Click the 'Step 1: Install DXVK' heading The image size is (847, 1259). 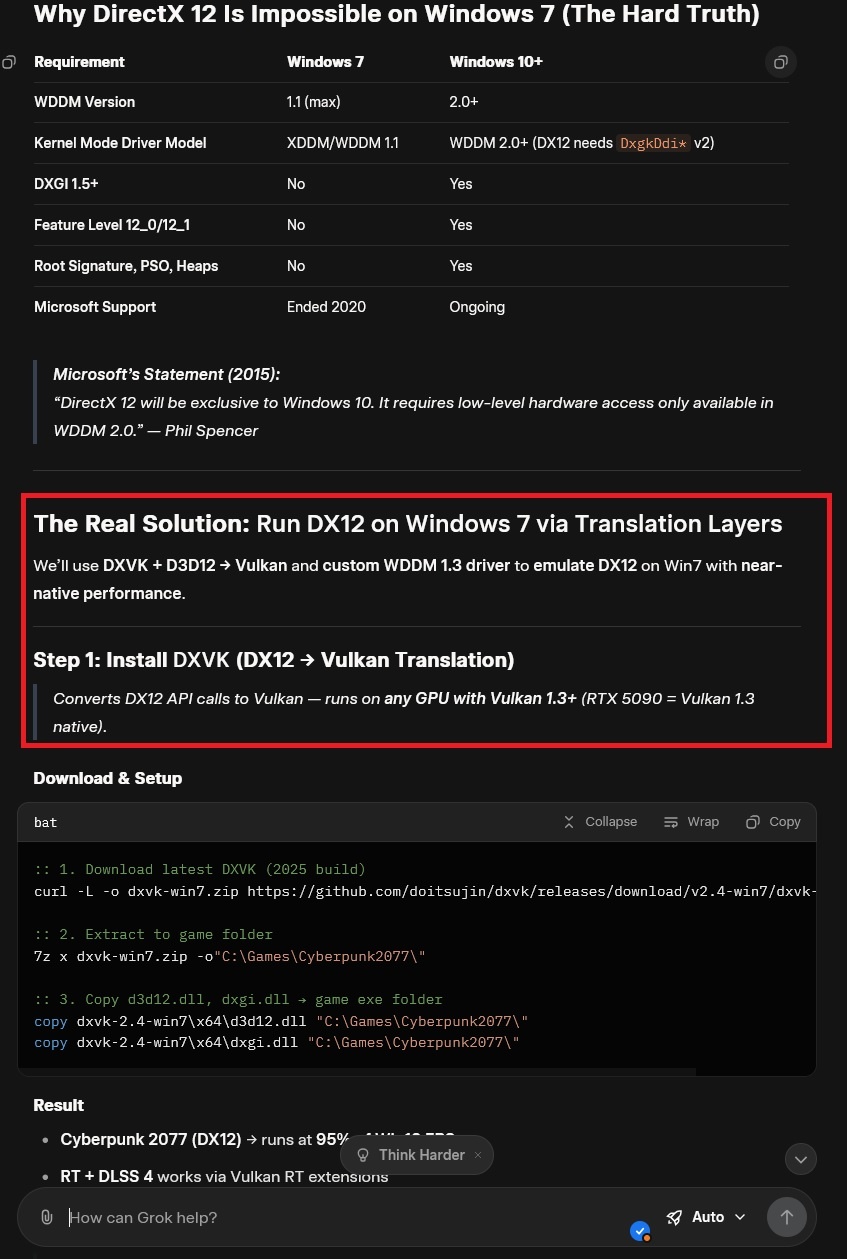coord(273,660)
